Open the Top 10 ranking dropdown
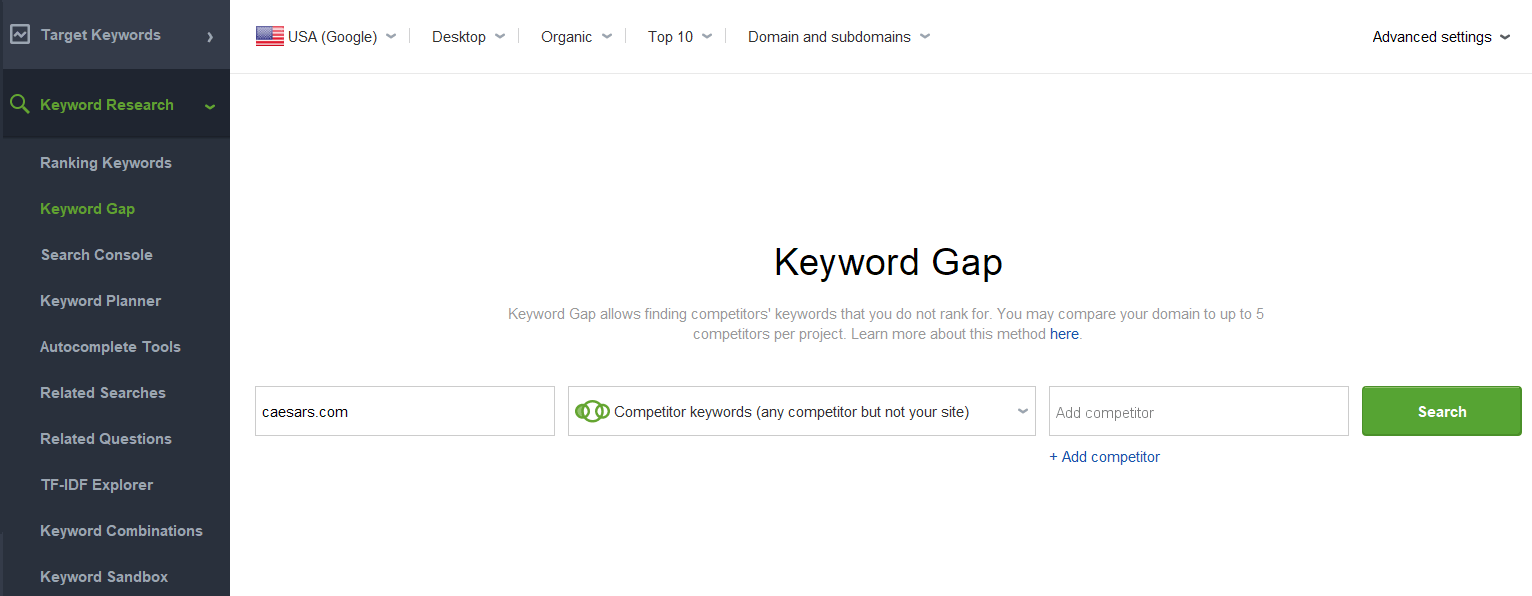The height and width of the screenshot is (596, 1532). click(680, 37)
